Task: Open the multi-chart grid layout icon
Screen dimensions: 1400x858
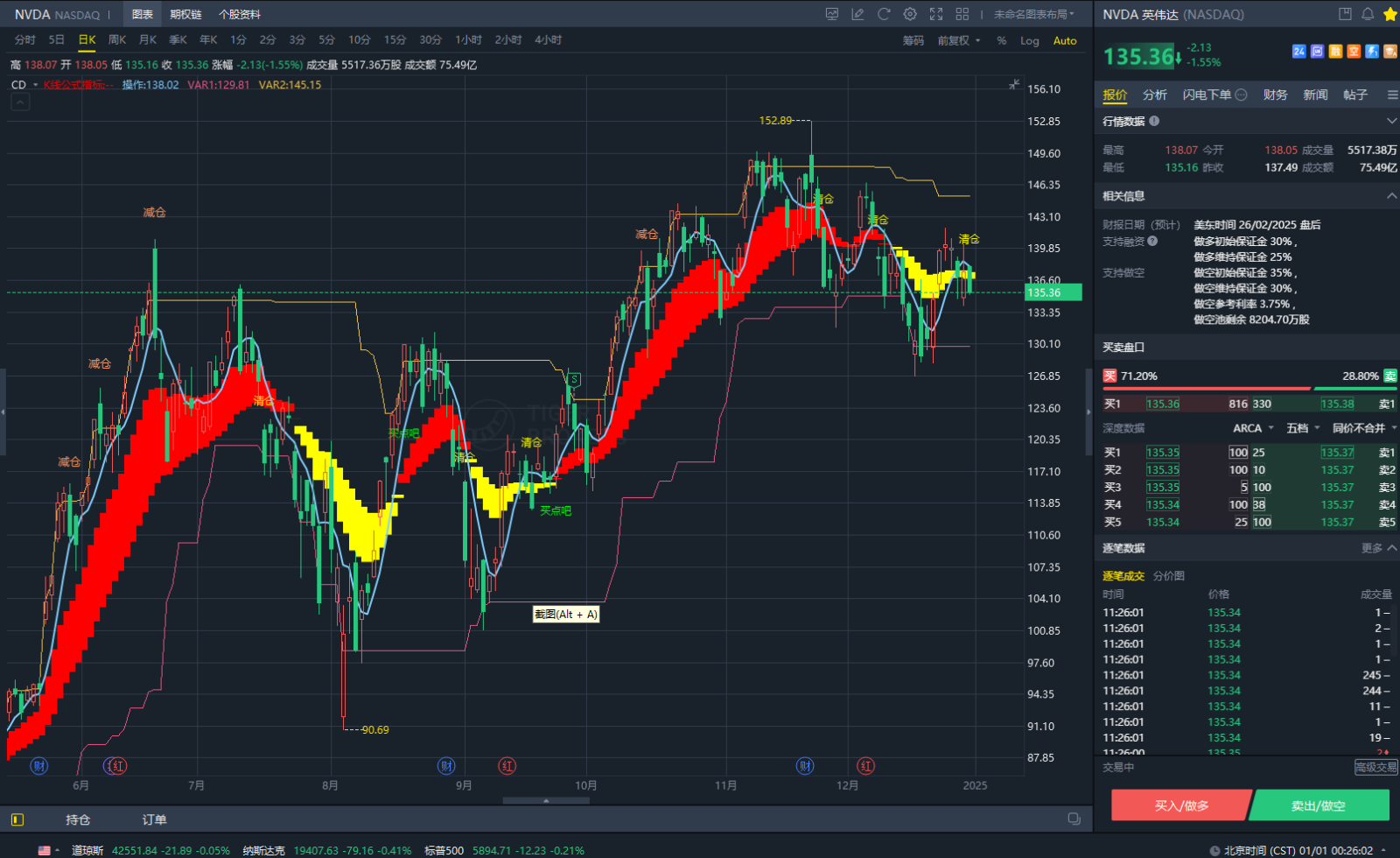Action: coord(962,14)
